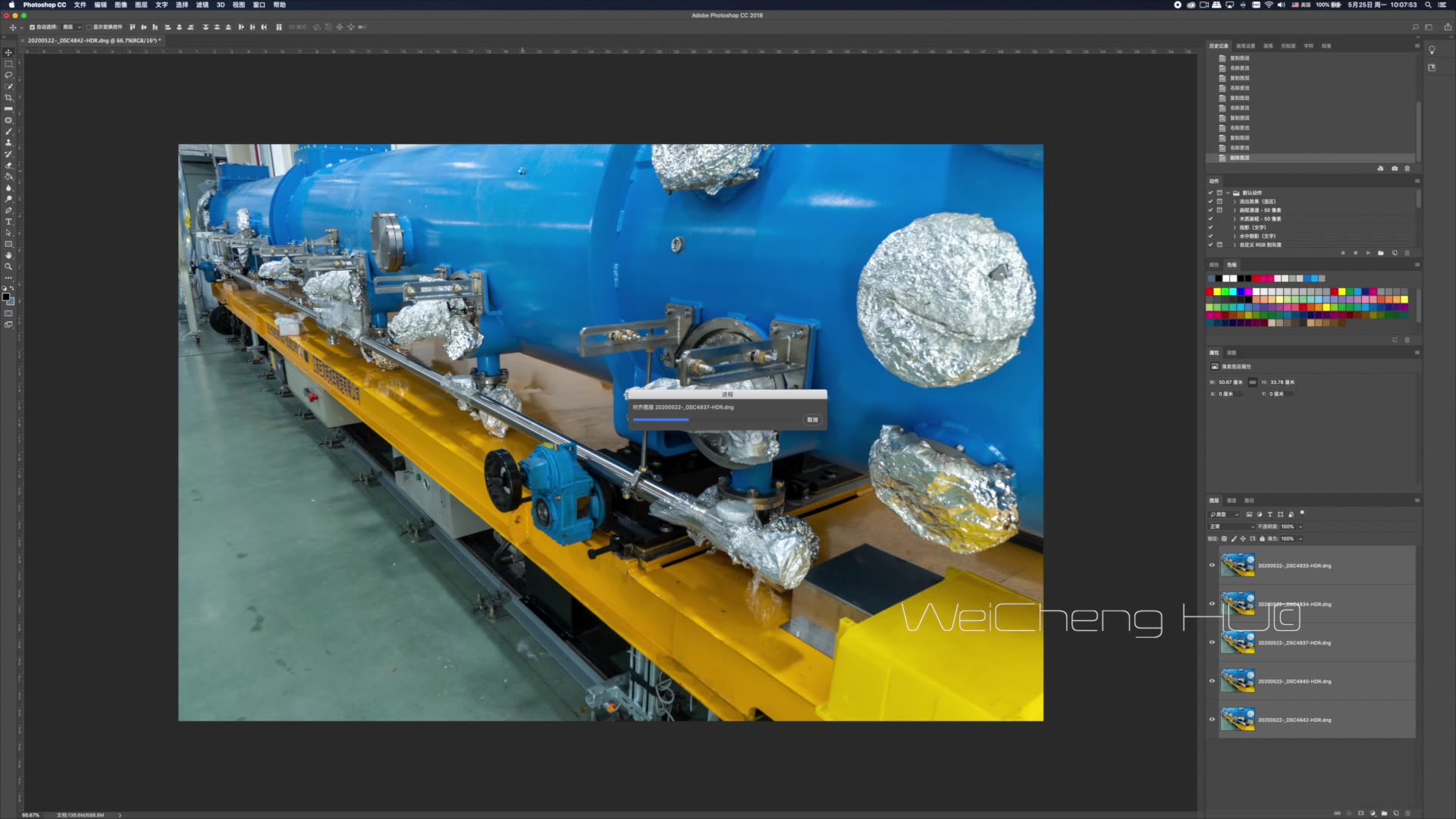
Task: Select the Rectangle shape tool
Action: [x=8, y=244]
